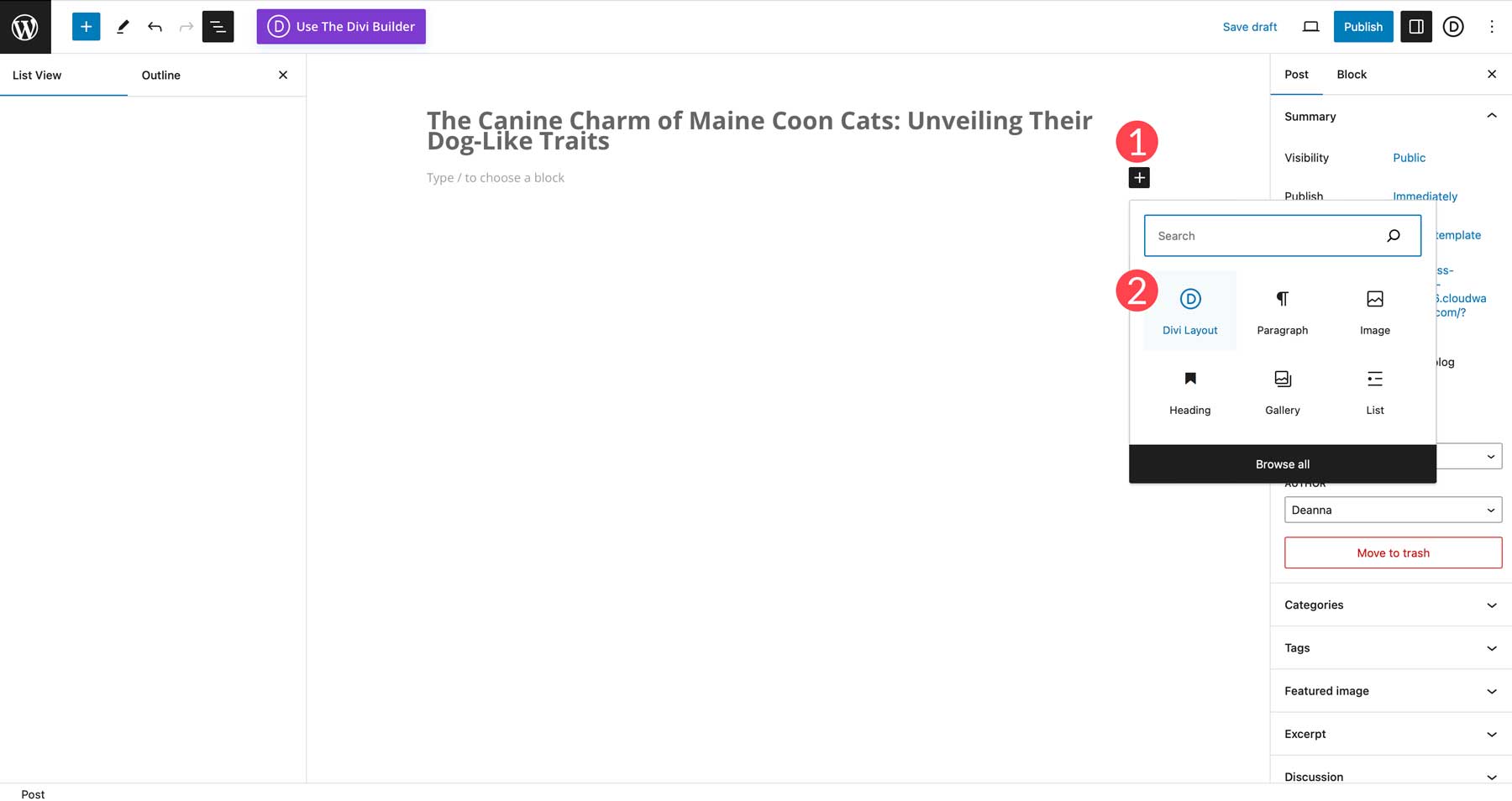Insert a Gallery block
The height and width of the screenshot is (801, 1512).
coord(1282,390)
